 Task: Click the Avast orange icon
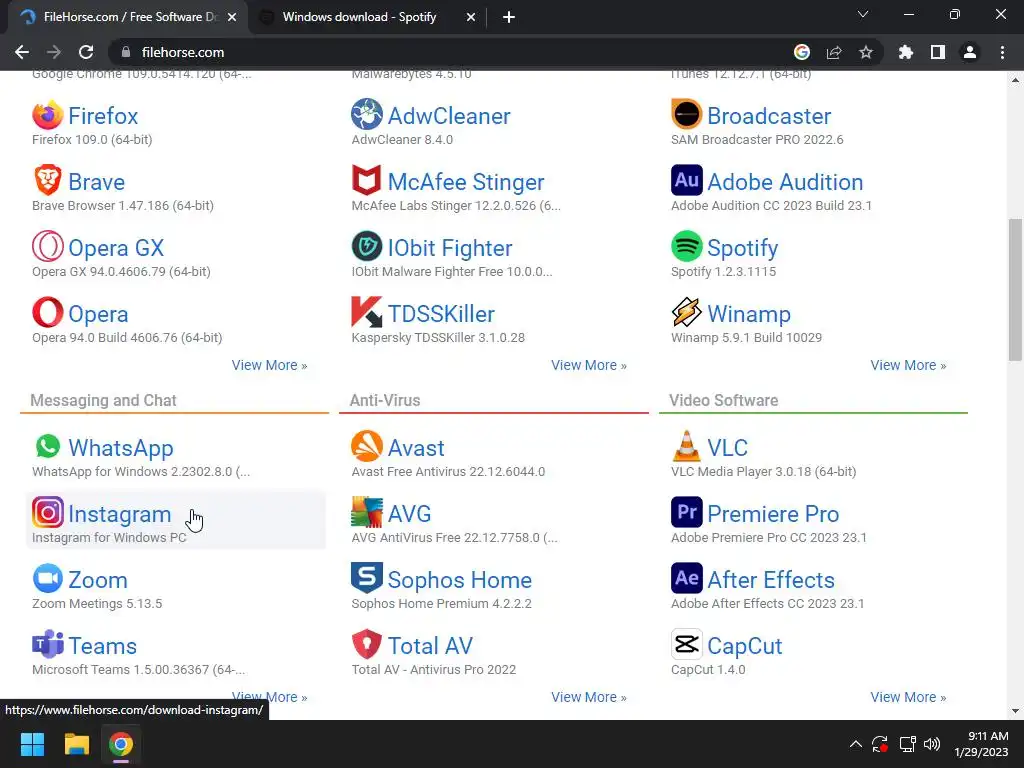coord(367,446)
